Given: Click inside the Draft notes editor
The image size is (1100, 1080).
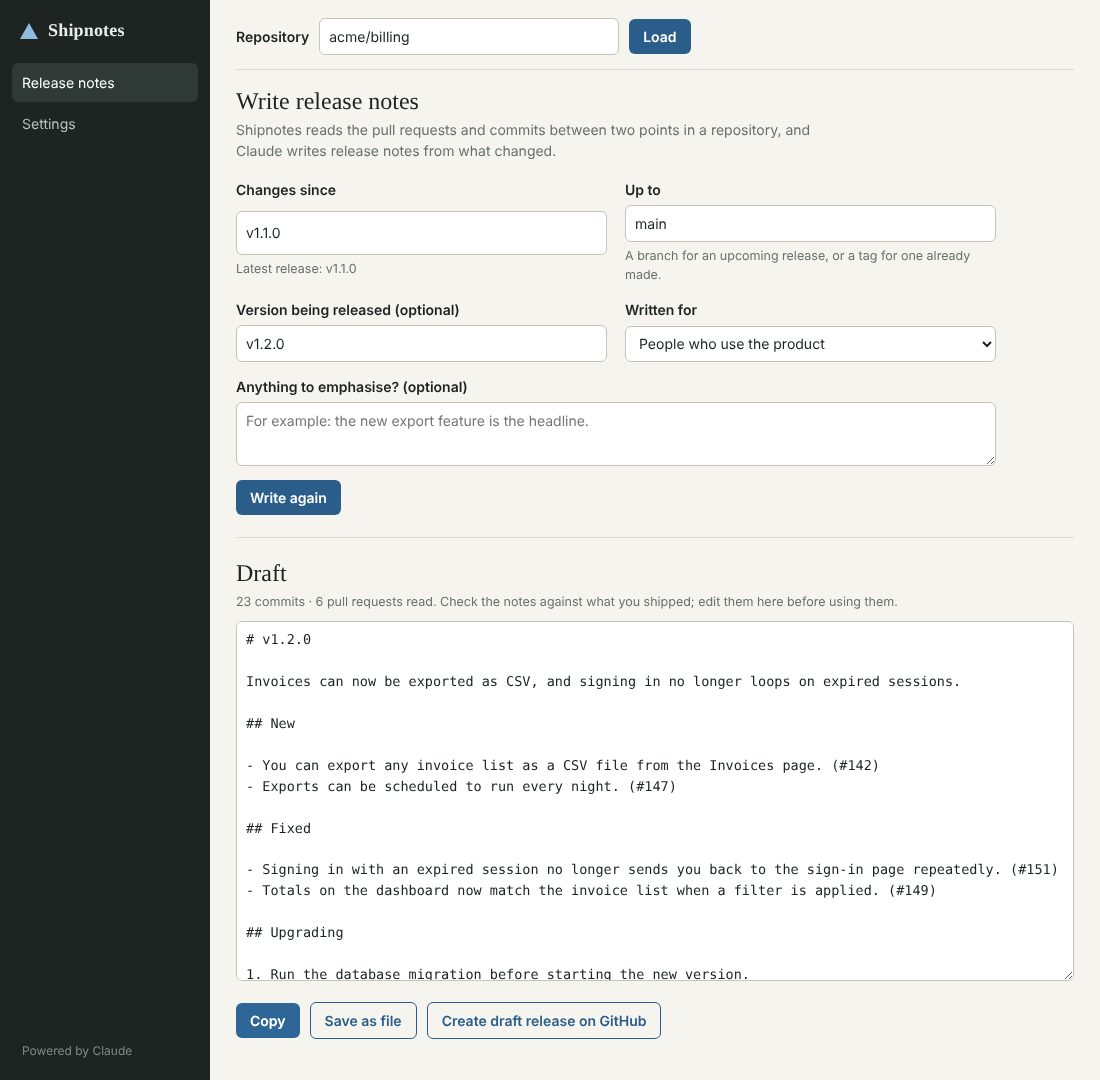Looking at the screenshot, I should click(x=655, y=801).
